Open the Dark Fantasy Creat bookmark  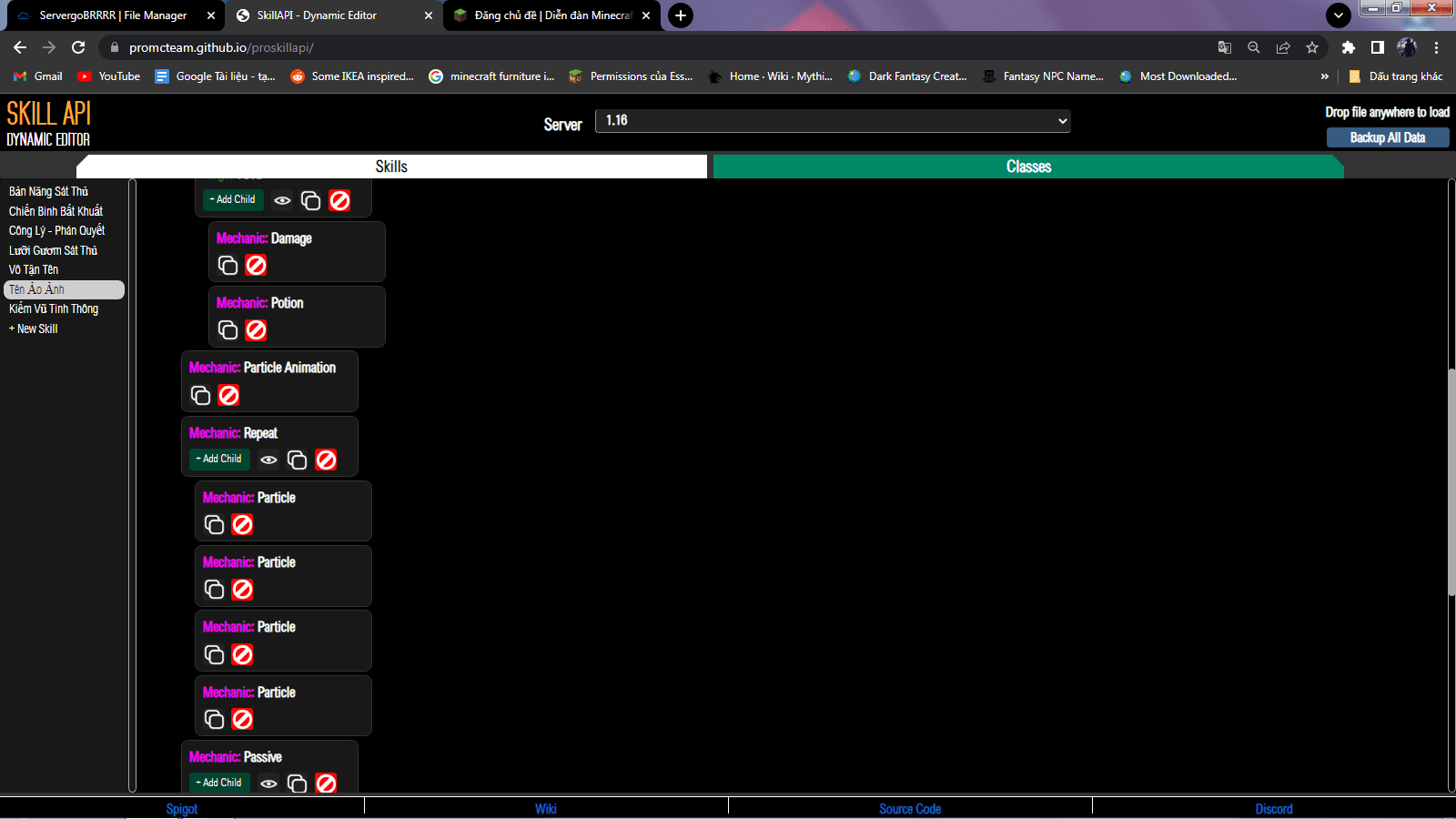click(x=907, y=76)
